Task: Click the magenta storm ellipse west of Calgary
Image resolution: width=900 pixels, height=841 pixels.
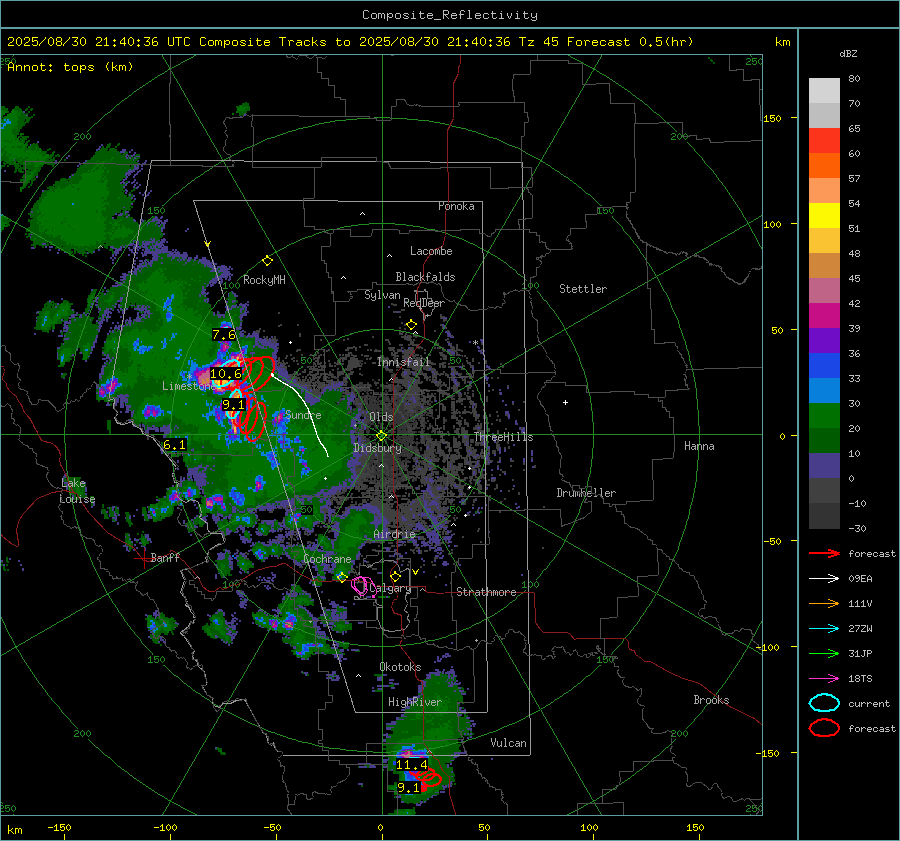Action: pyautogui.click(x=362, y=586)
